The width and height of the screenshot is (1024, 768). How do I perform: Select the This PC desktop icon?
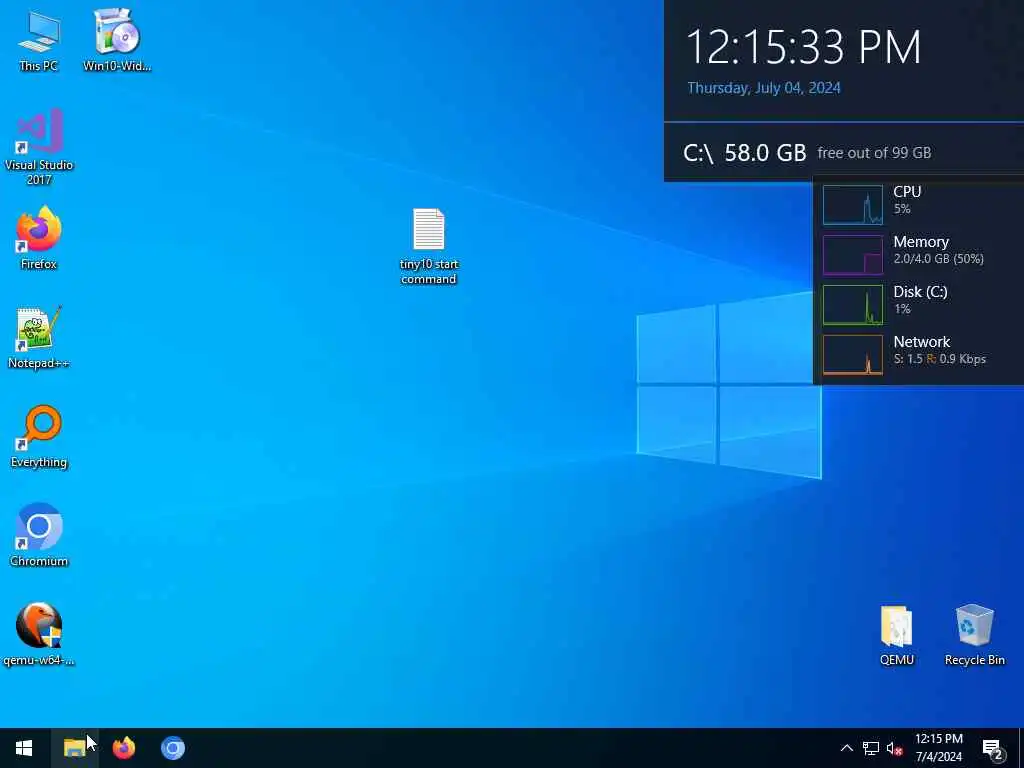(x=39, y=40)
